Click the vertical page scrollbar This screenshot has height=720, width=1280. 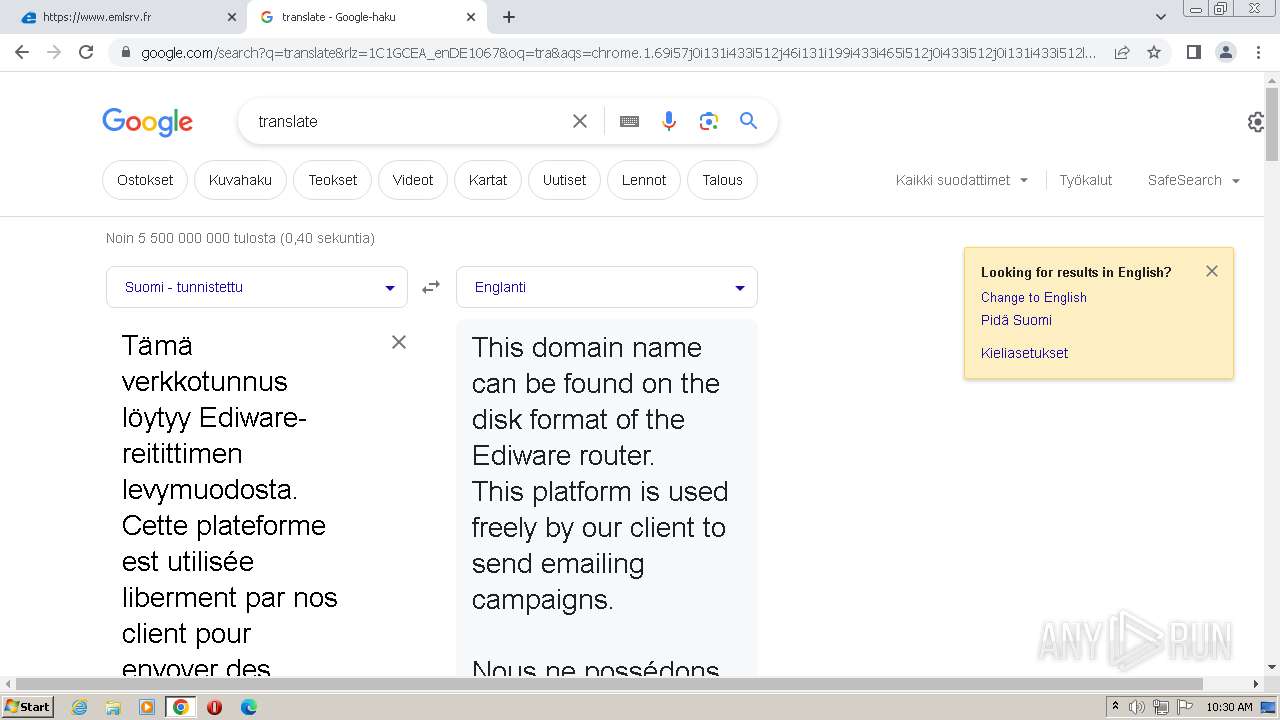point(1272,125)
